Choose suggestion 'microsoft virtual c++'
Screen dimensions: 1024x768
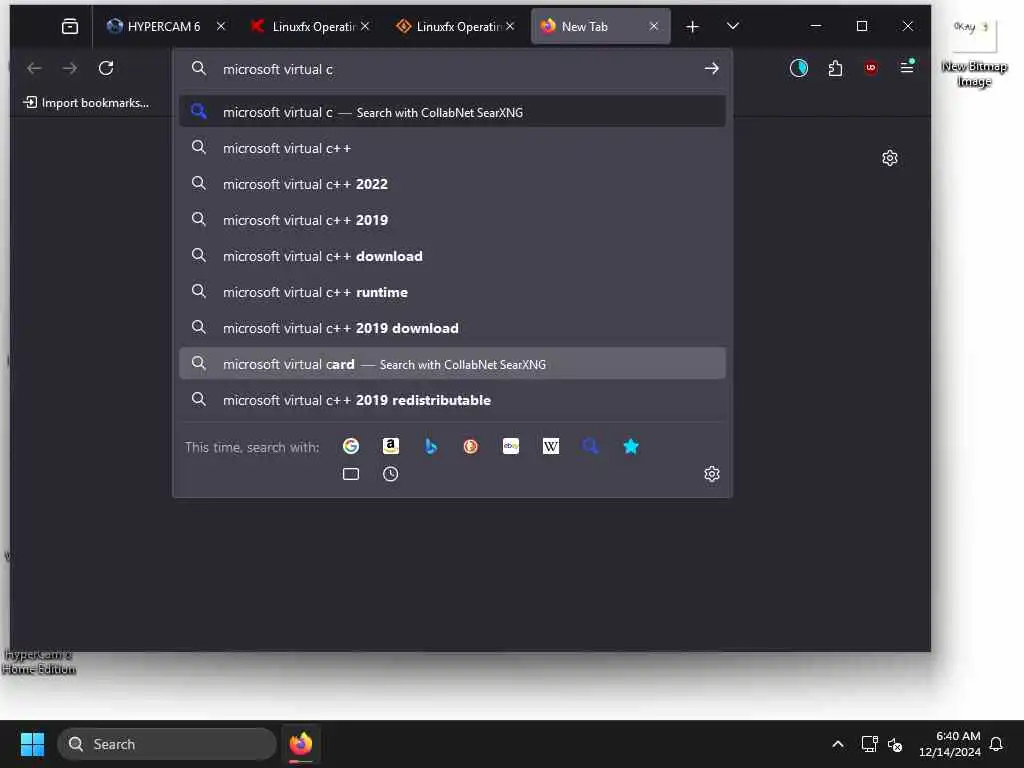(453, 148)
